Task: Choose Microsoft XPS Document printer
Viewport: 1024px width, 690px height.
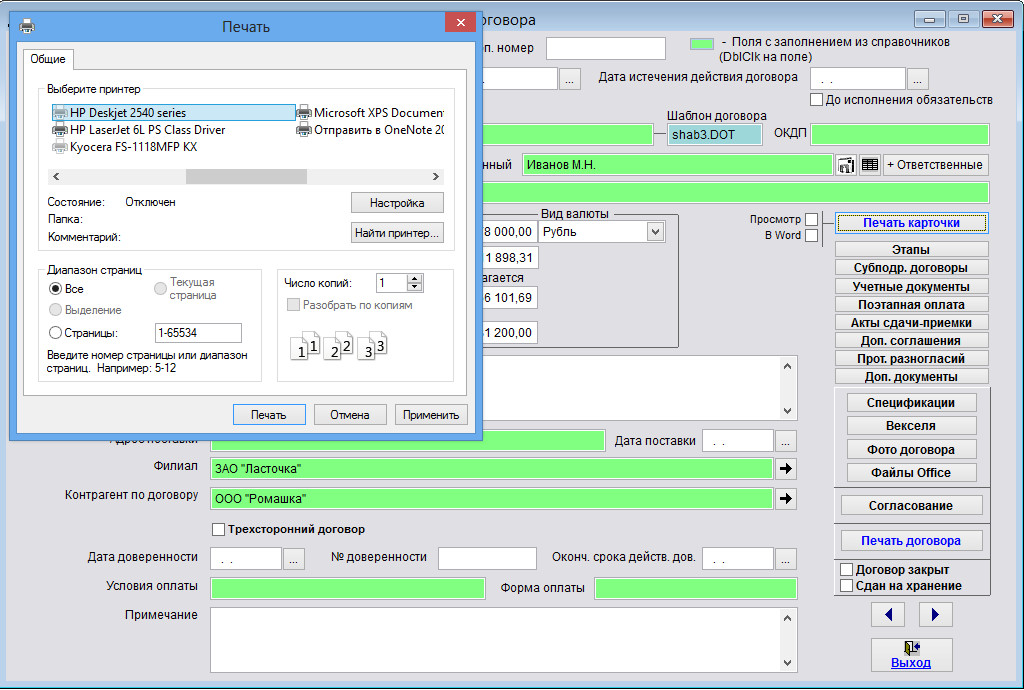Action: point(377,113)
